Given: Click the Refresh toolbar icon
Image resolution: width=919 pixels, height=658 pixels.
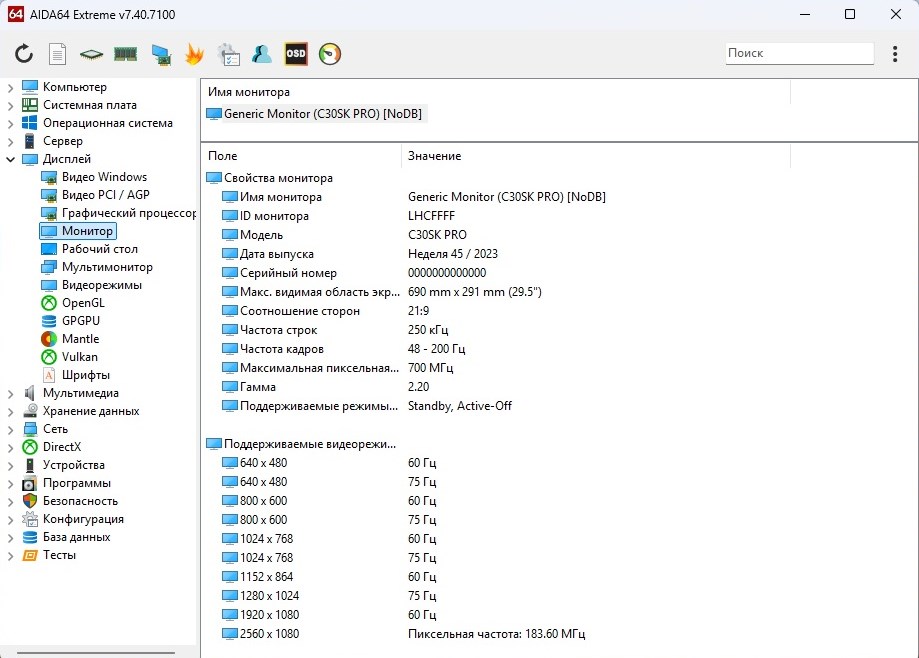Looking at the screenshot, I should (24, 54).
